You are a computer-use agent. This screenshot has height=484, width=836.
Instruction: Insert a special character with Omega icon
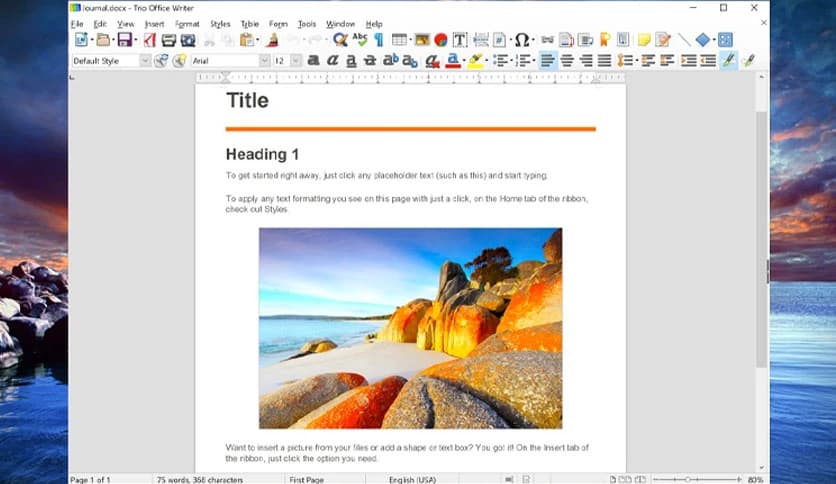[x=521, y=40]
